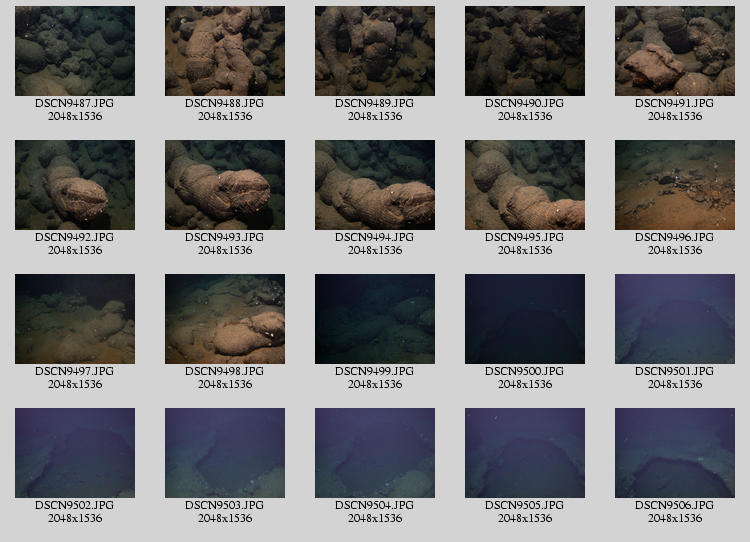This screenshot has height=542, width=750.
Task: Open DSCN9493.JPG pillow lava photo
Action: point(225,185)
